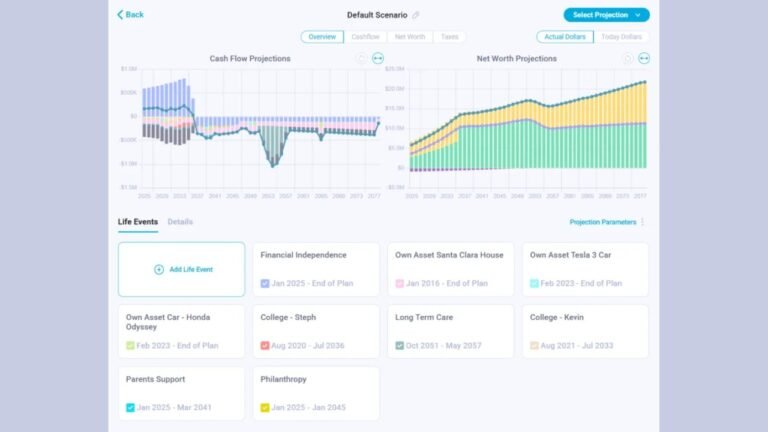This screenshot has height=432, width=768.
Task: Uncheck the College - Steph event checkbox
Action: click(264, 346)
